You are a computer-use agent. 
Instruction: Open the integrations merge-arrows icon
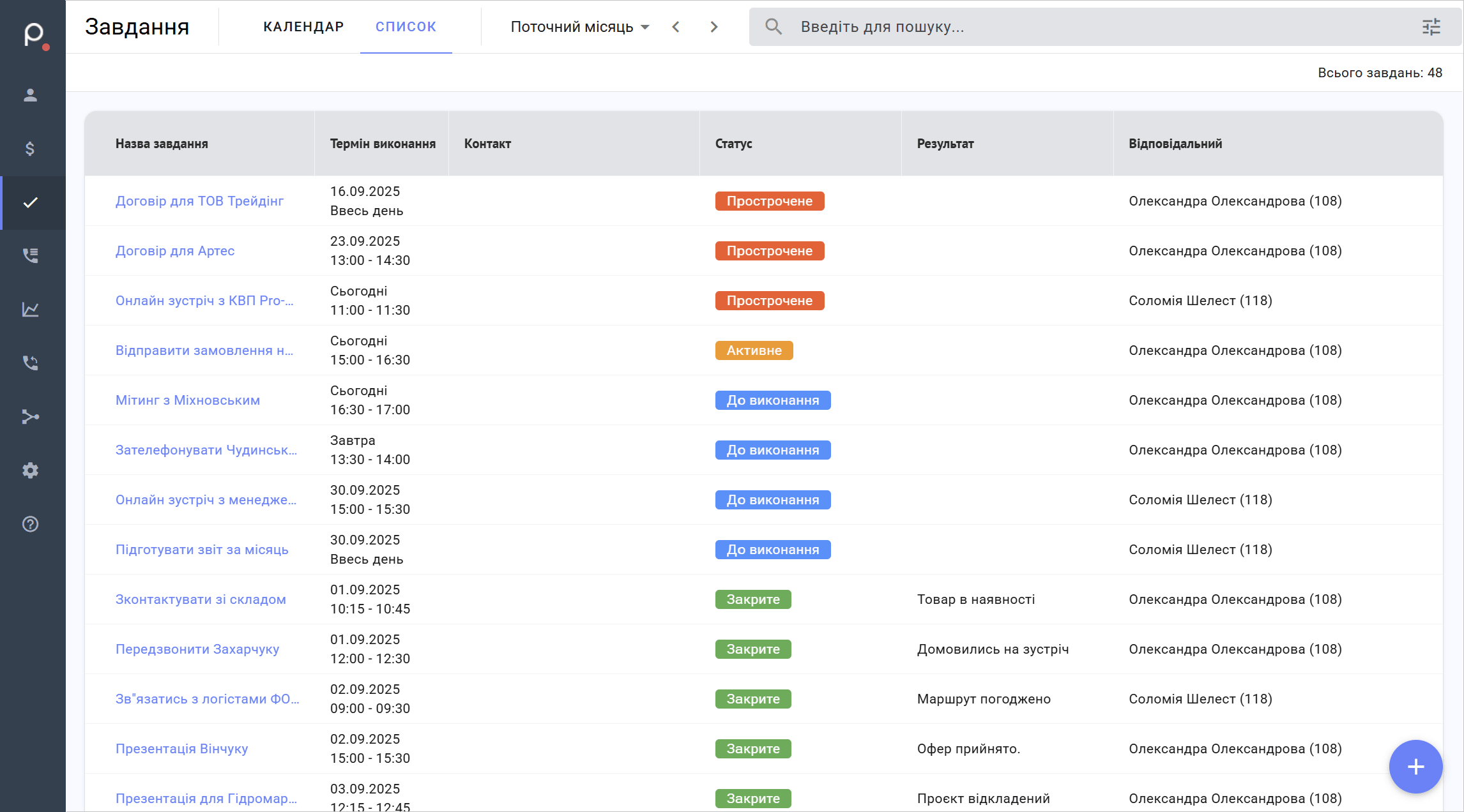(x=30, y=417)
